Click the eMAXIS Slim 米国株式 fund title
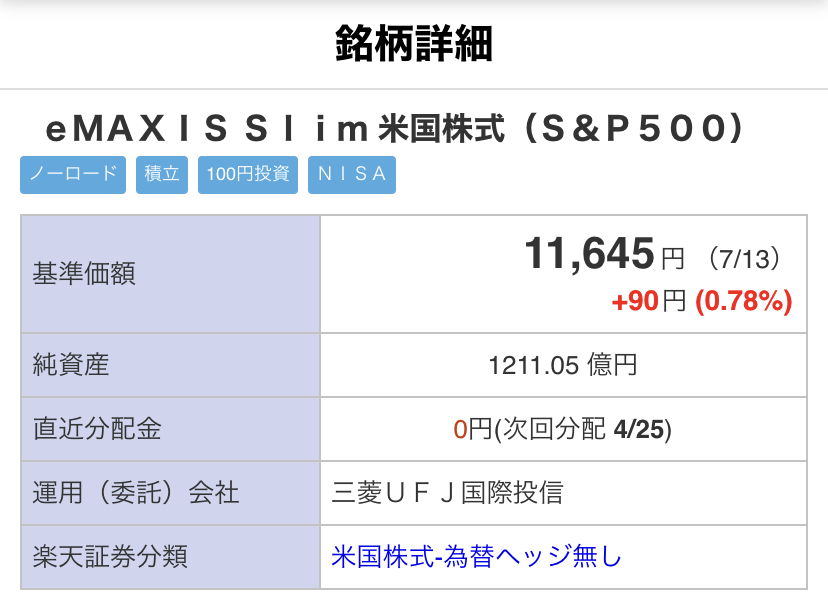828x592 pixels. 395,128
